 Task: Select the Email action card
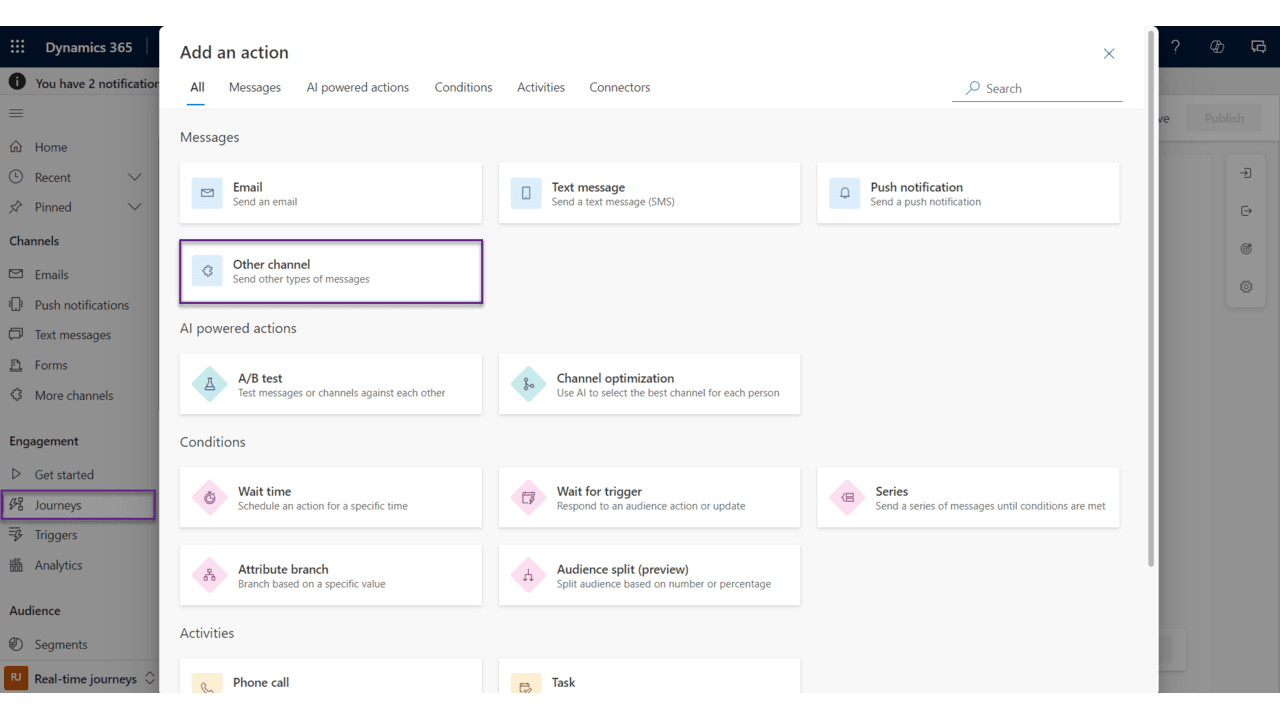[331, 193]
